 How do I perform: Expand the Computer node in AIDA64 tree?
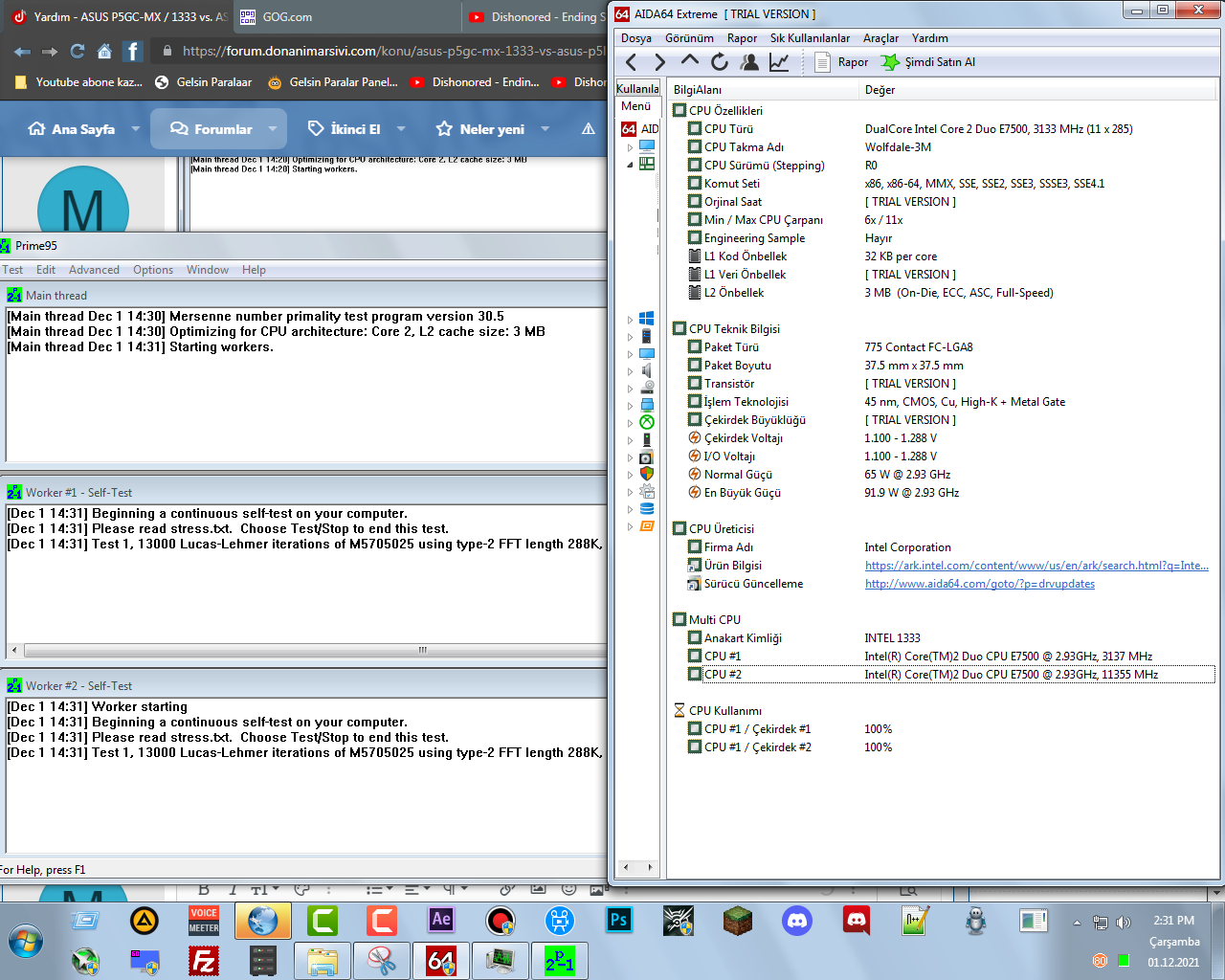point(630,147)
